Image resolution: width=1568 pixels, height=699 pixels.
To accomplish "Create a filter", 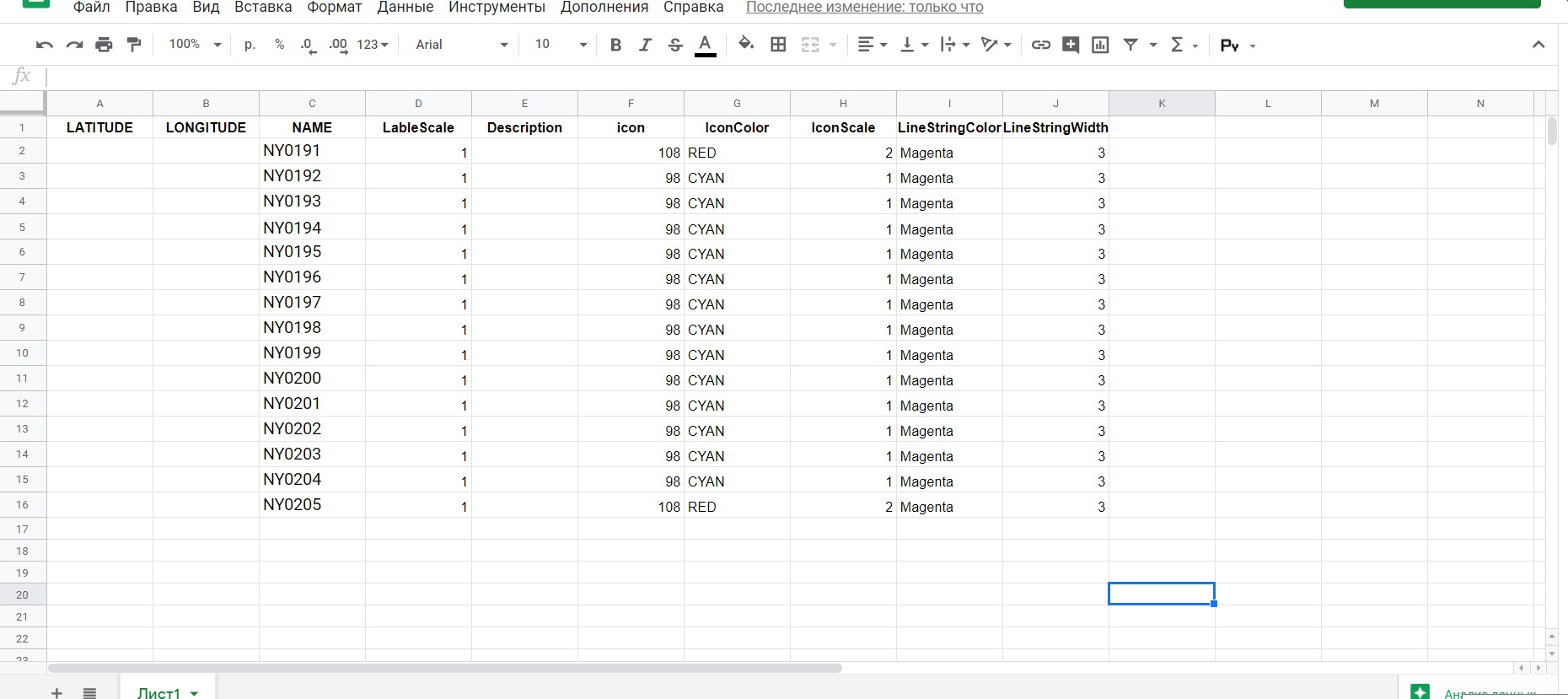I will pos(1130,45).
